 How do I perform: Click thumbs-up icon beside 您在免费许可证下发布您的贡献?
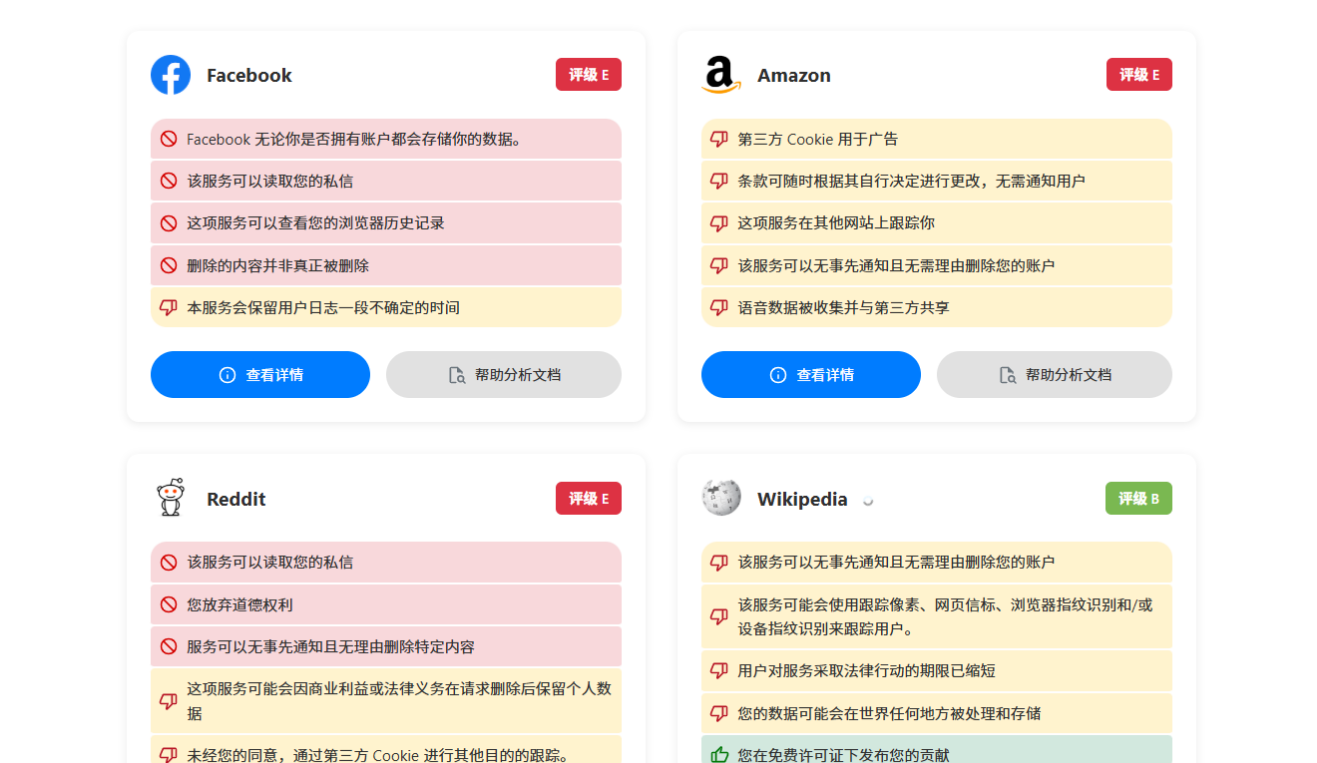coord(719,755)
